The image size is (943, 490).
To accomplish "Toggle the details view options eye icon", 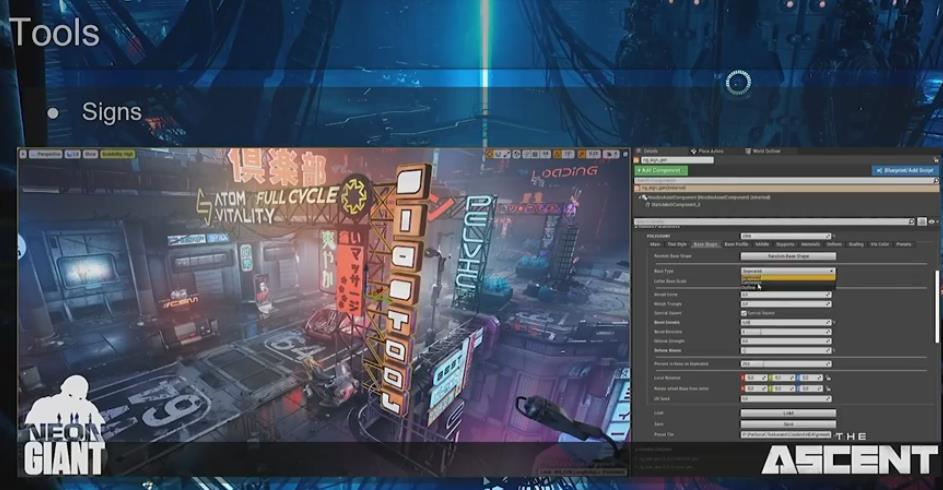I will pos(933,222).
